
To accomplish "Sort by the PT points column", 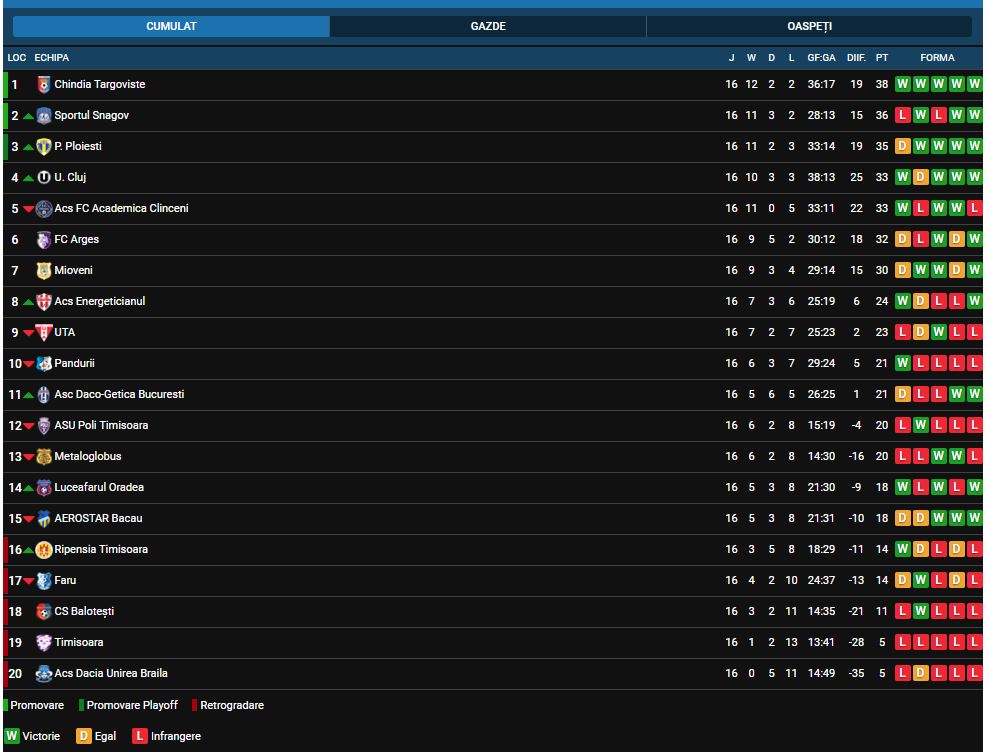I will [882, 57].
